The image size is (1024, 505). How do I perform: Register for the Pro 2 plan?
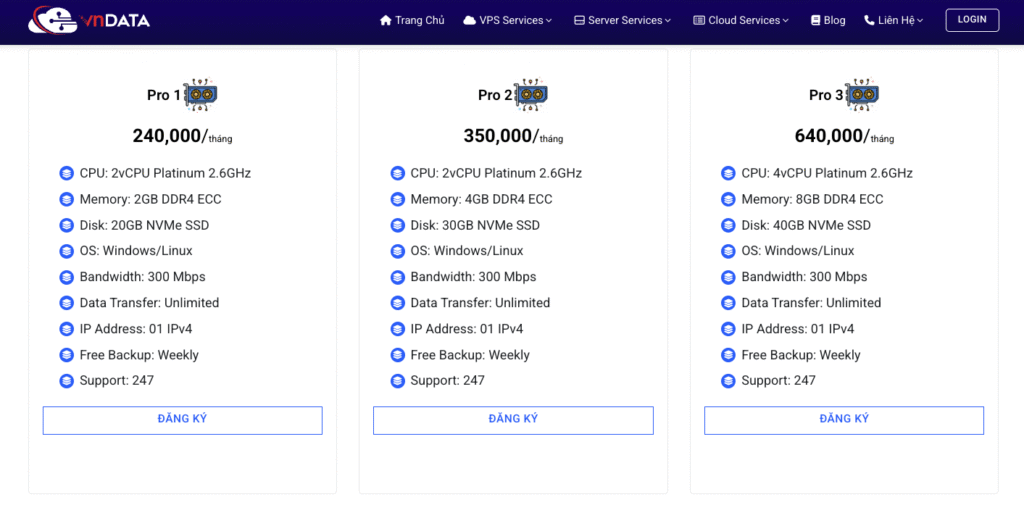[513, 420]
